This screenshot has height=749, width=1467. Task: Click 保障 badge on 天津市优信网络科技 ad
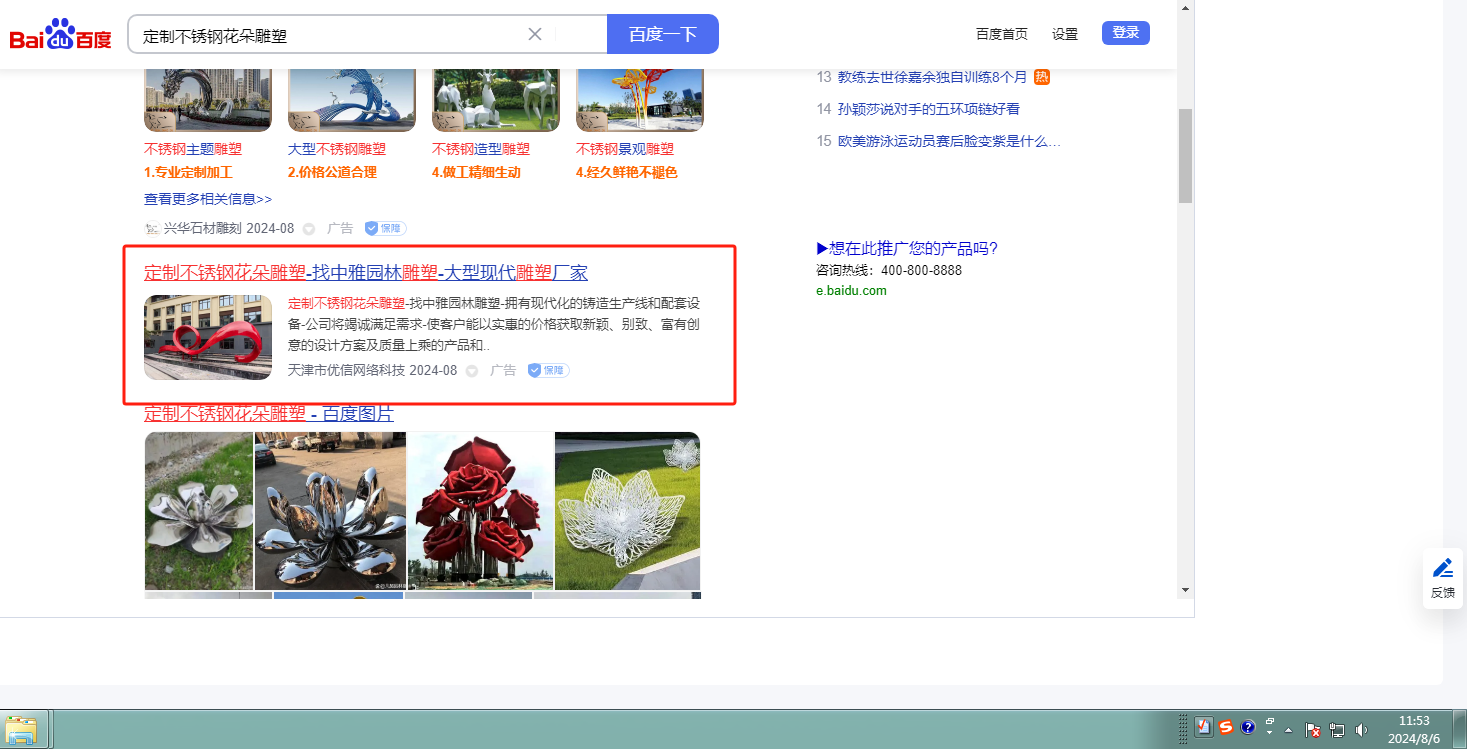pos(548,370)
